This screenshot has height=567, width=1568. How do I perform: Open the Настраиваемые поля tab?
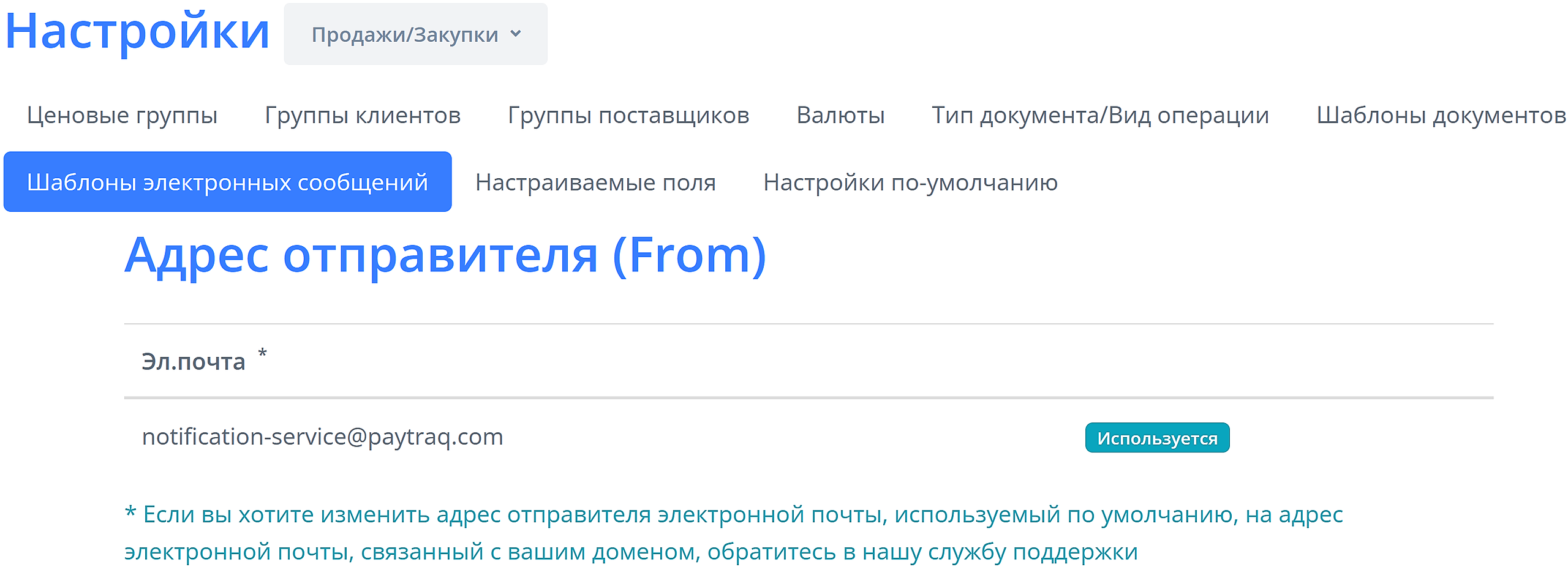[x=595, y=182]
